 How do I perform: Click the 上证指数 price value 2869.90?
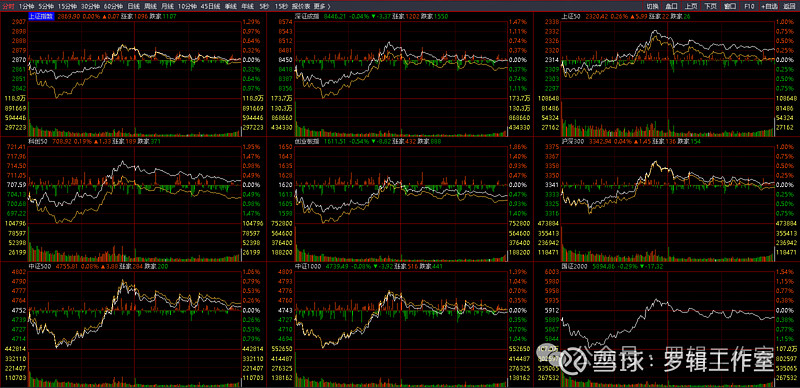pyautogui.click(x=69, y=16)
